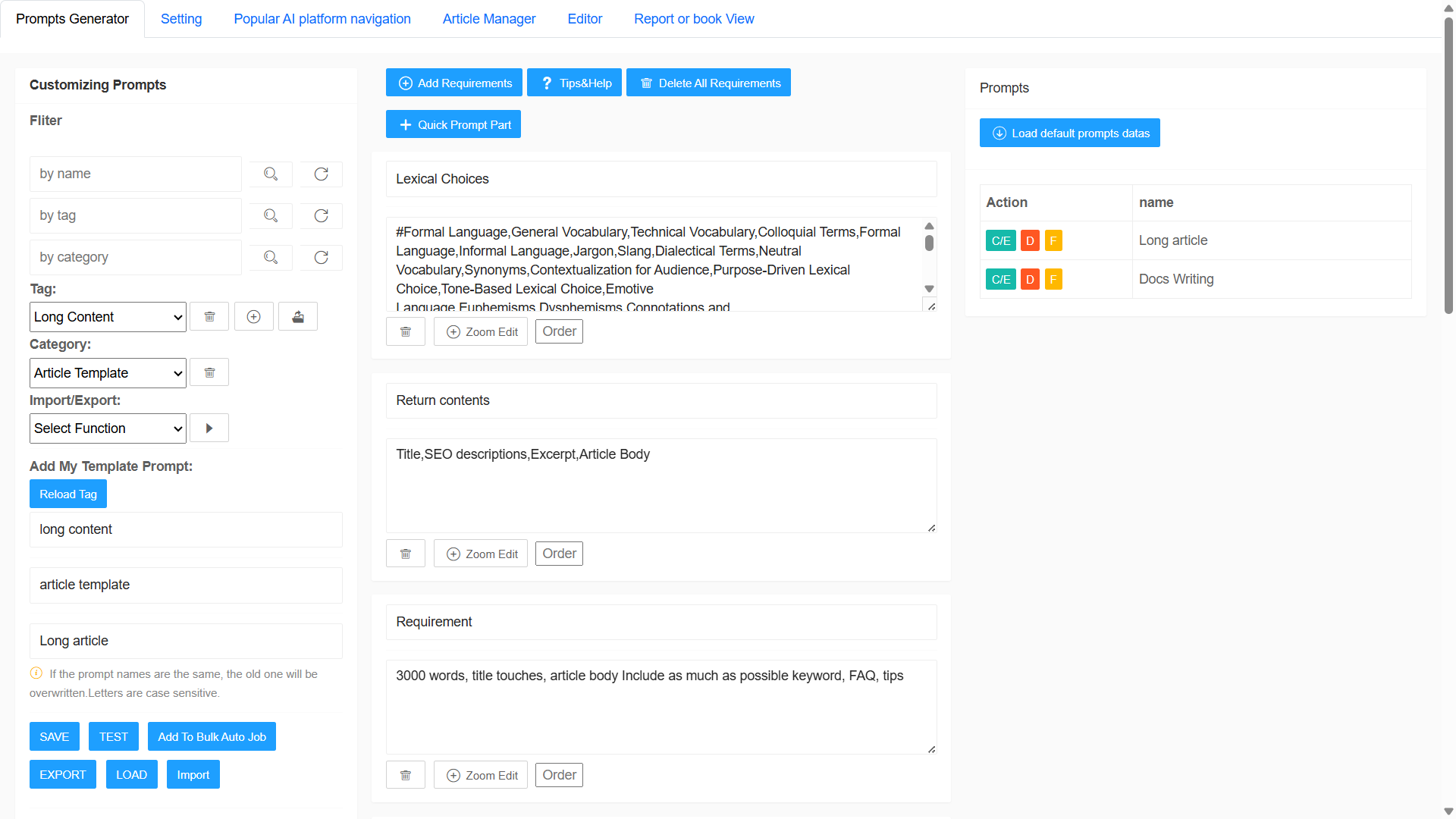Screen dimensions: 1456x819
Task: Delete selected tag with trash icon
Action: 209,316
